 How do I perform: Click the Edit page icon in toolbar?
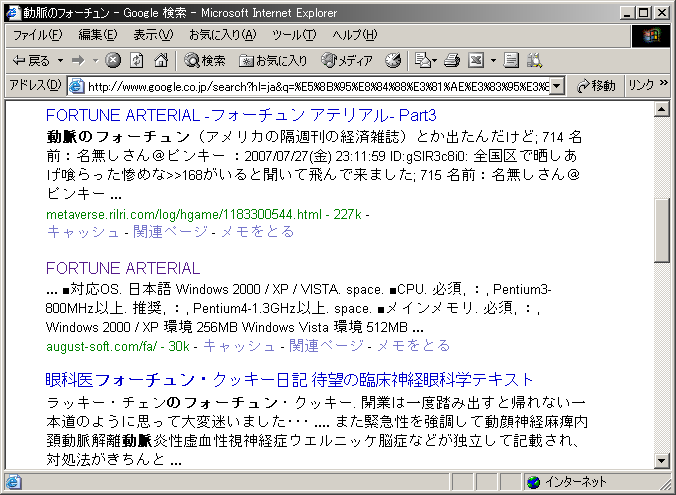point(476,60)
